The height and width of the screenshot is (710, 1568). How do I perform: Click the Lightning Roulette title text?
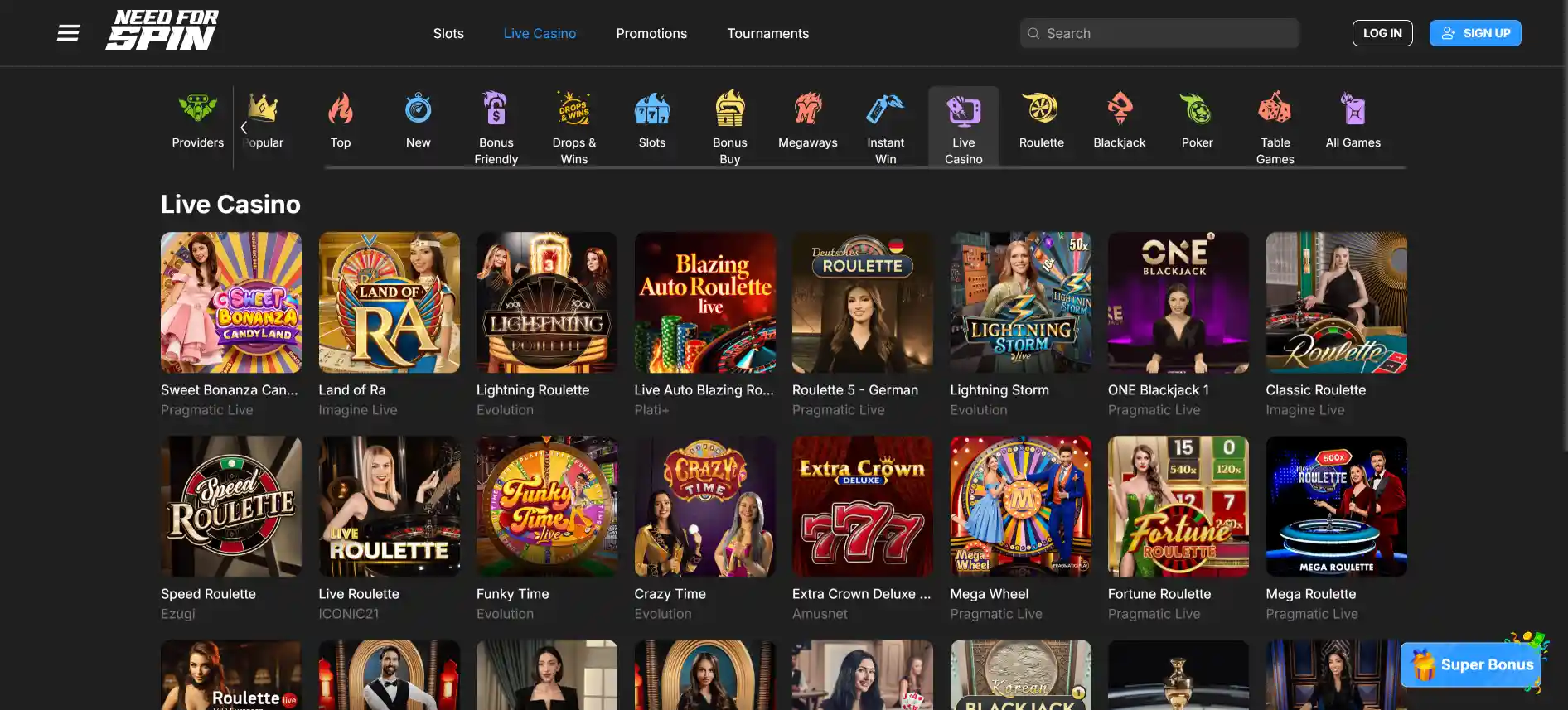click(x=533, y=389)
